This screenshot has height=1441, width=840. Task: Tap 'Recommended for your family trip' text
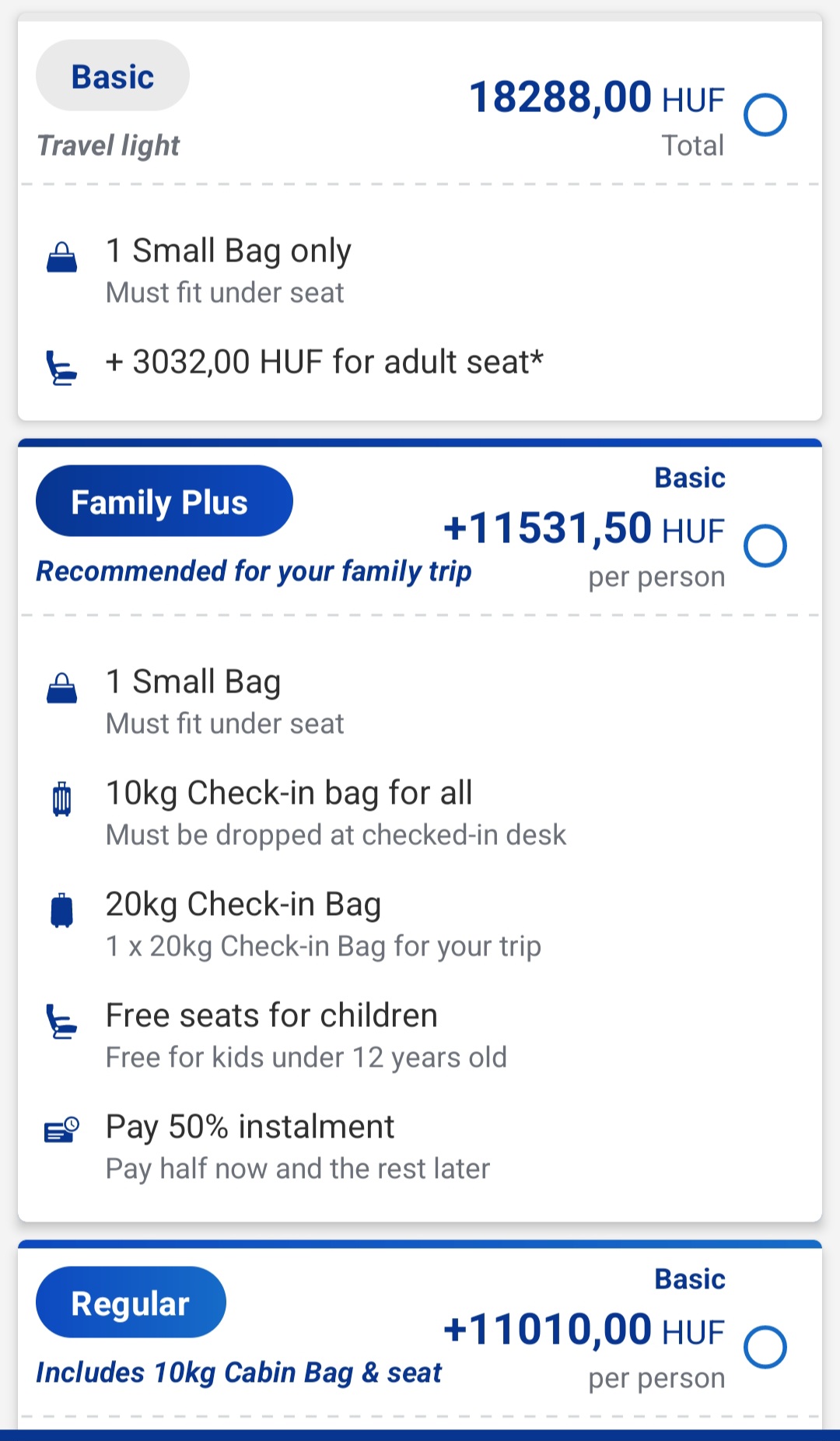tap(254, 572)
